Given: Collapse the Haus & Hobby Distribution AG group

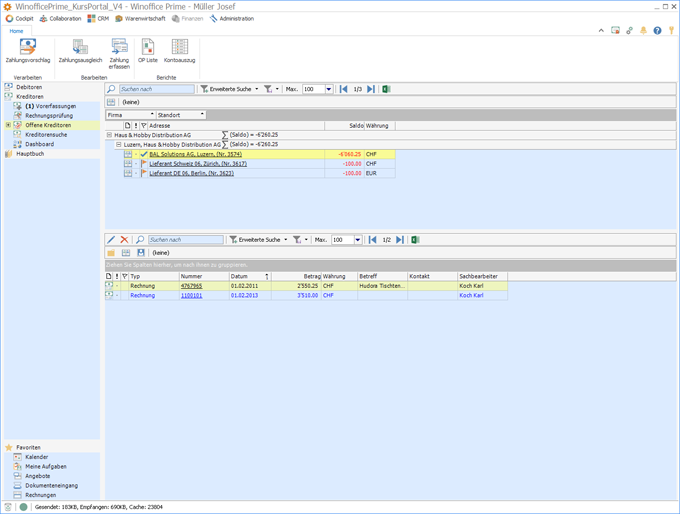Looking at the screenshot, I should (109, 135).
